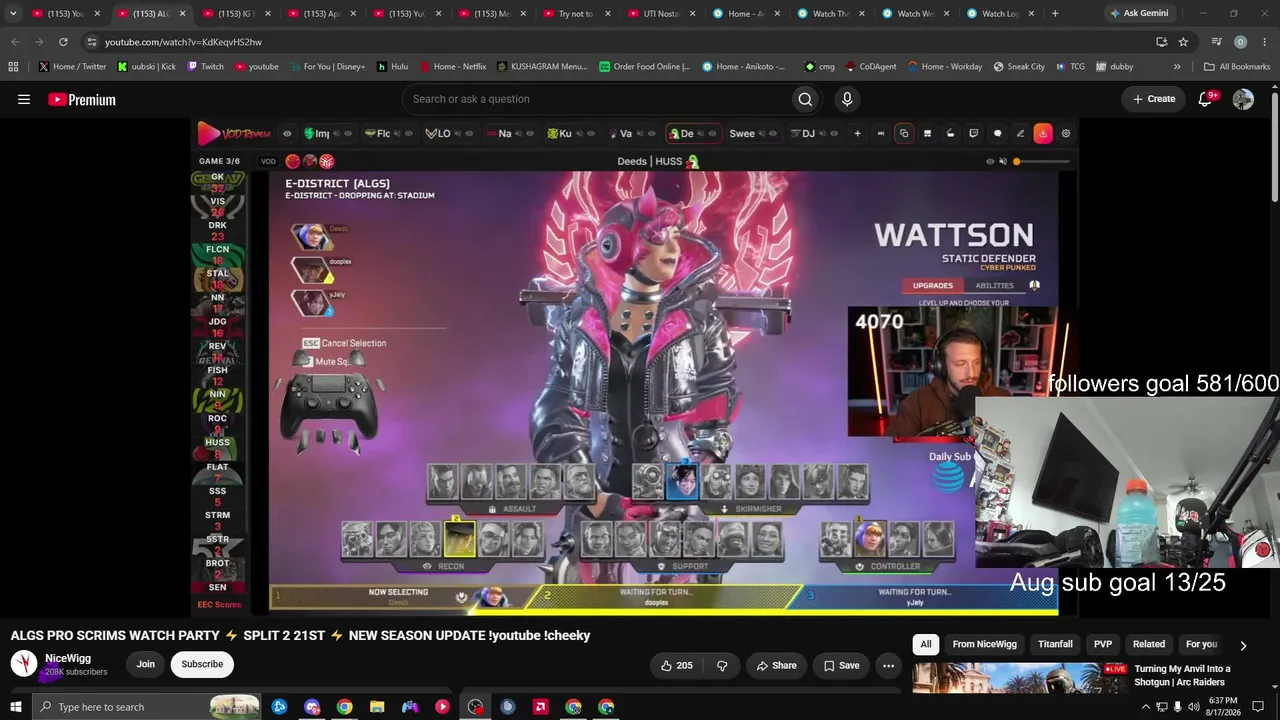Image resolution: width=1280 pixels, height=720 pixels.
Task: Open the NiceWigg channel name link
Action: [x=68, y=658]
